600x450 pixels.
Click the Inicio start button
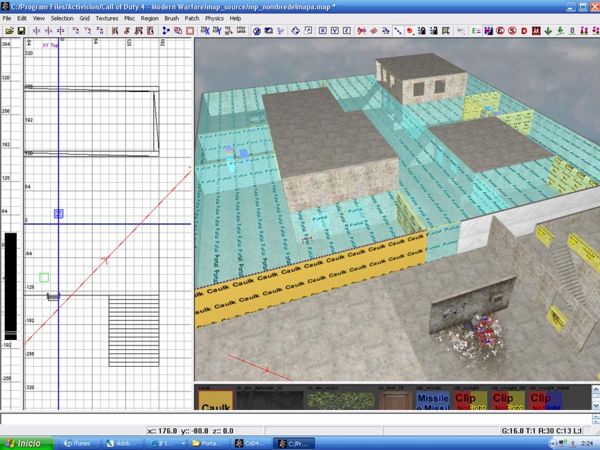tap(26, 443)
